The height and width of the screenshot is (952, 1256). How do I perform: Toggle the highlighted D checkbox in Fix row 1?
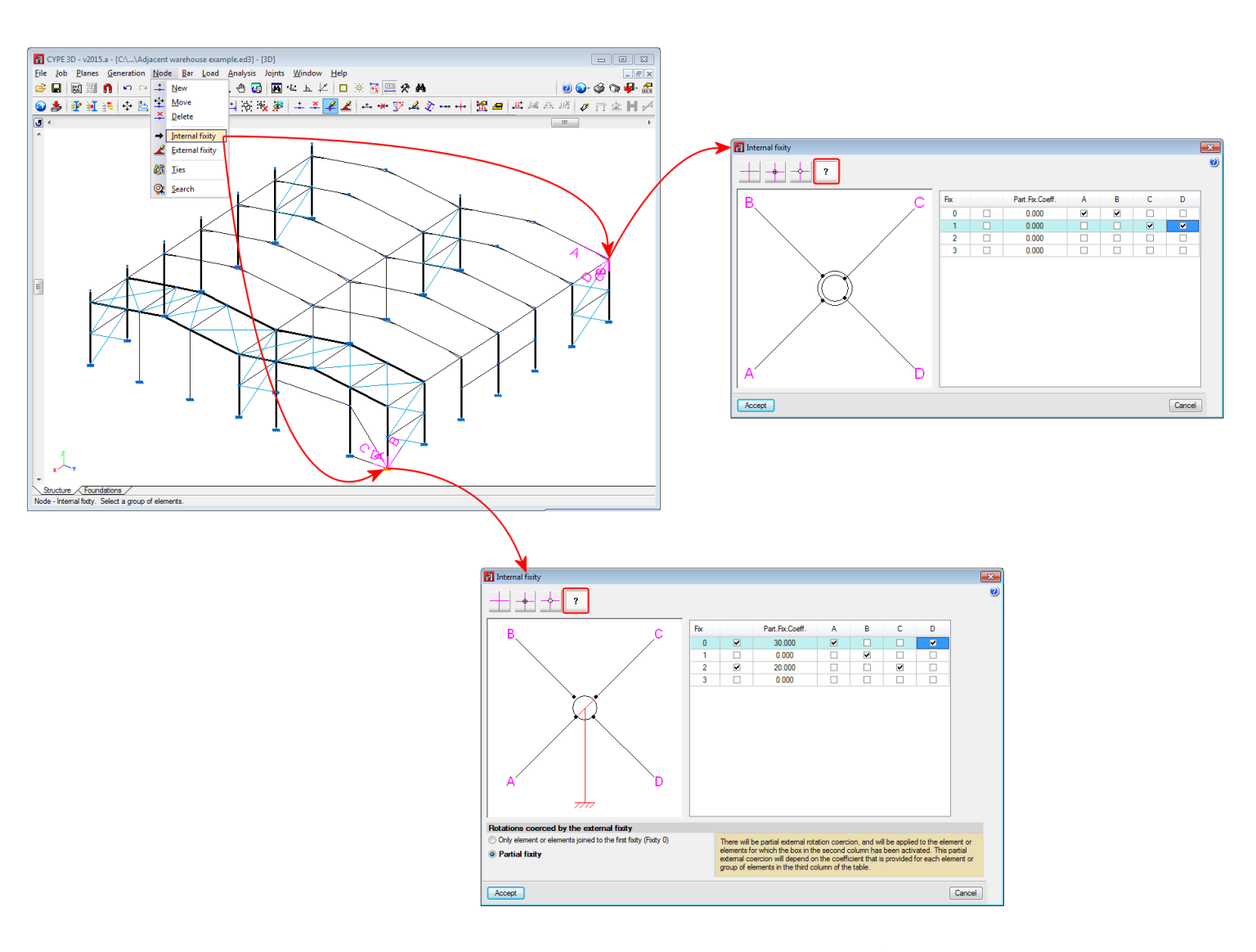pyautogui.click(x=1182, y=226)
